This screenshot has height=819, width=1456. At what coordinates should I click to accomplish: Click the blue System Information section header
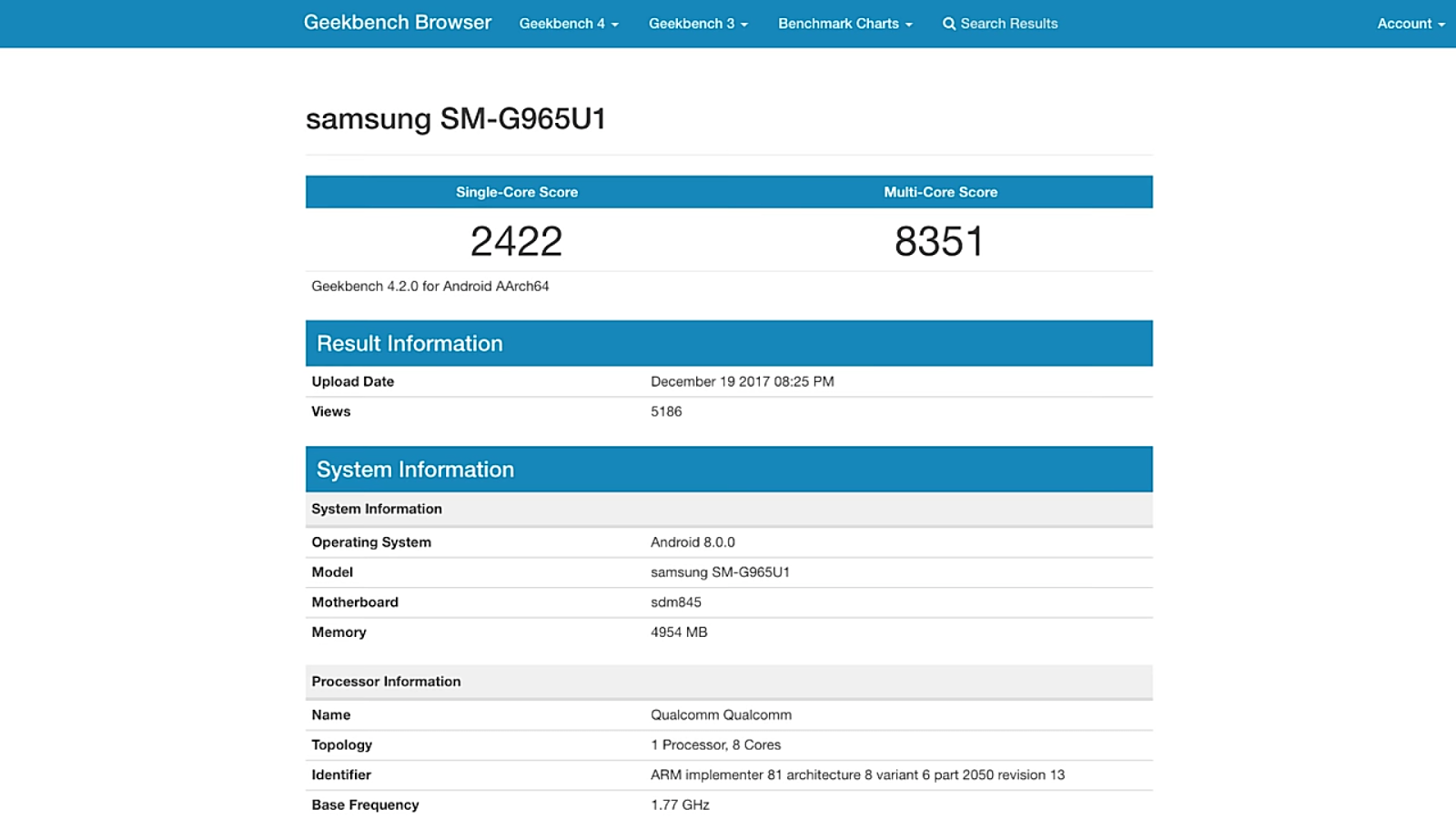click(x=729, y=469)
